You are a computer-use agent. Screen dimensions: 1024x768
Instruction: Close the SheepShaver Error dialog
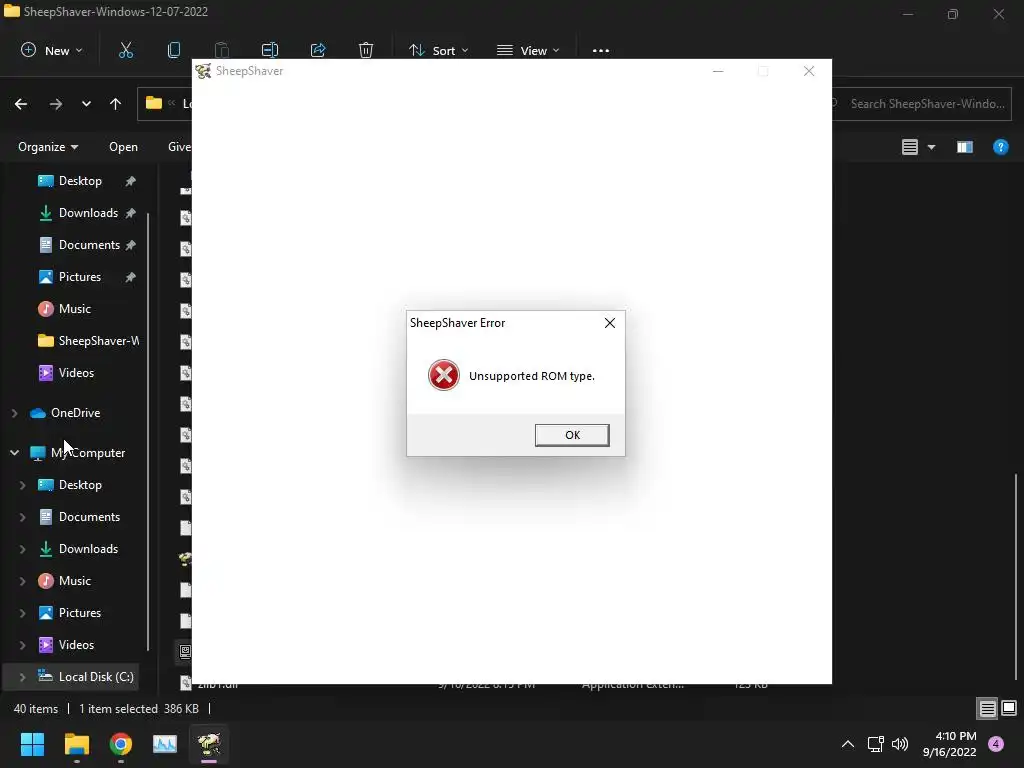[610, 323]
